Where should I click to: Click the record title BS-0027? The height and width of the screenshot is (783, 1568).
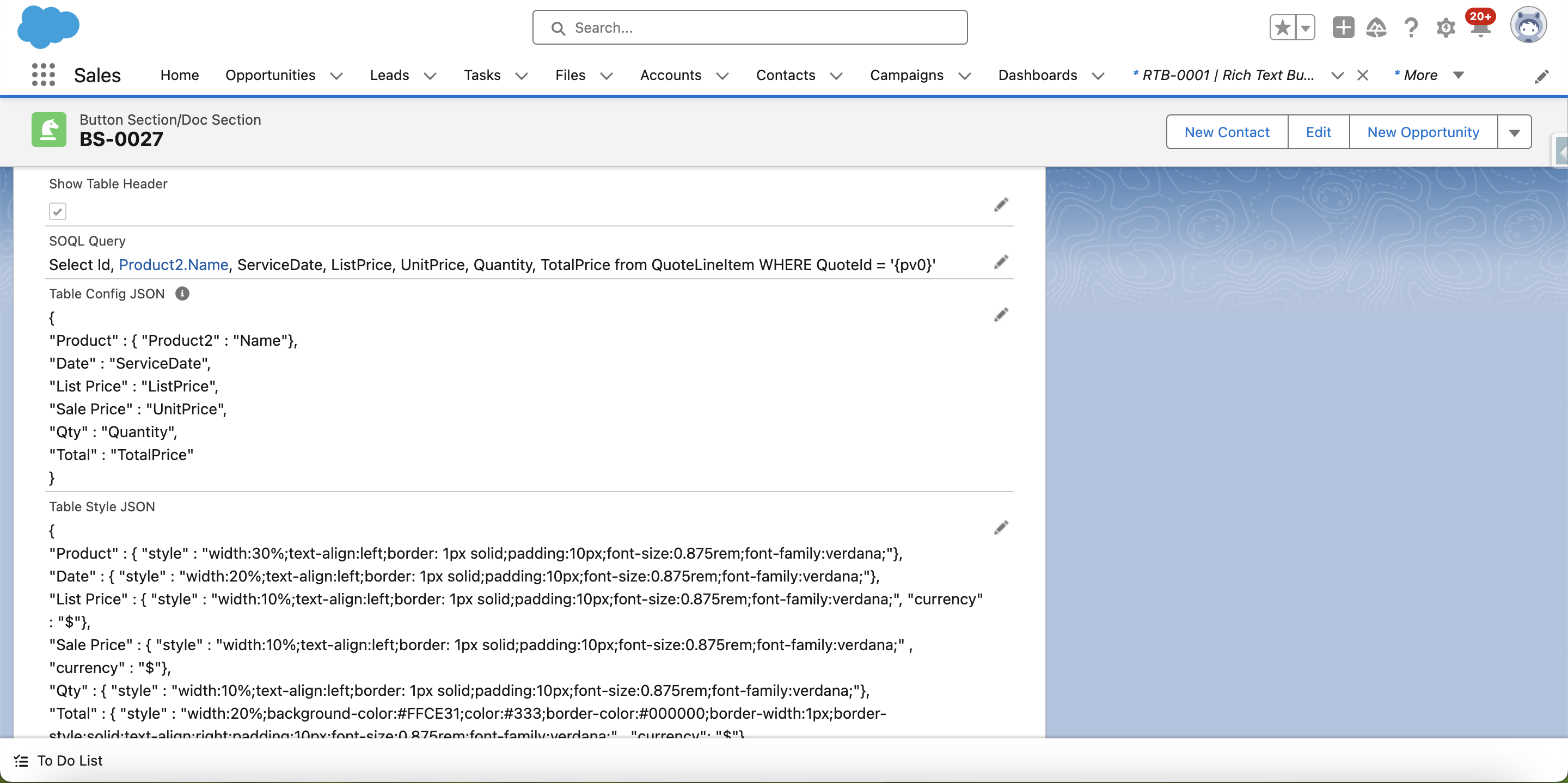(x=121, y=139)
